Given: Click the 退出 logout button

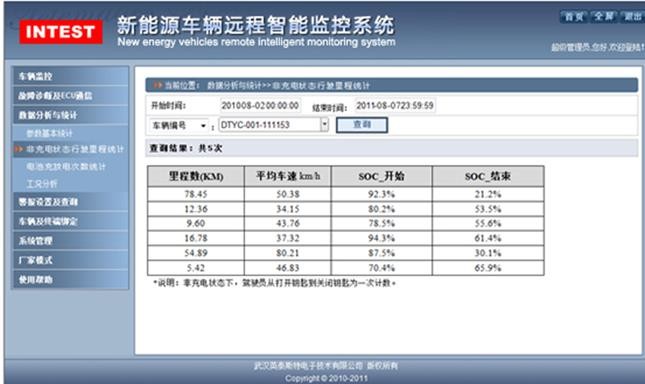Looking at the screenshot, I should 632,16.
